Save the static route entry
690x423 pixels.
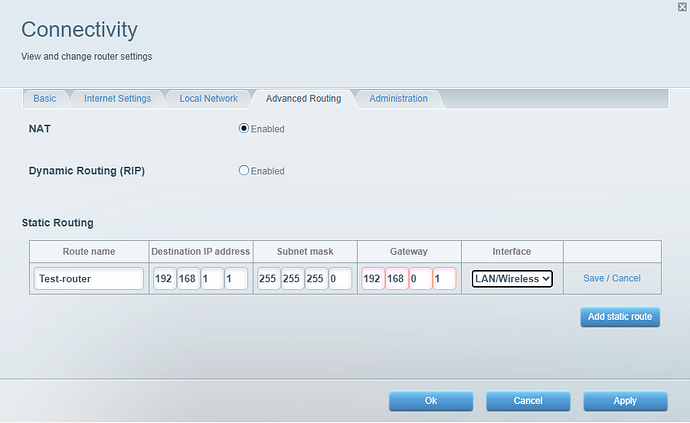coord(594,278)
